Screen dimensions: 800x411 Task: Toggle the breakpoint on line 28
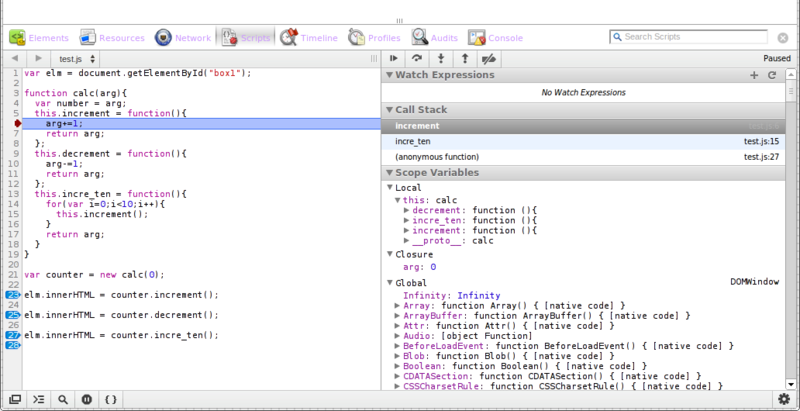13,345
